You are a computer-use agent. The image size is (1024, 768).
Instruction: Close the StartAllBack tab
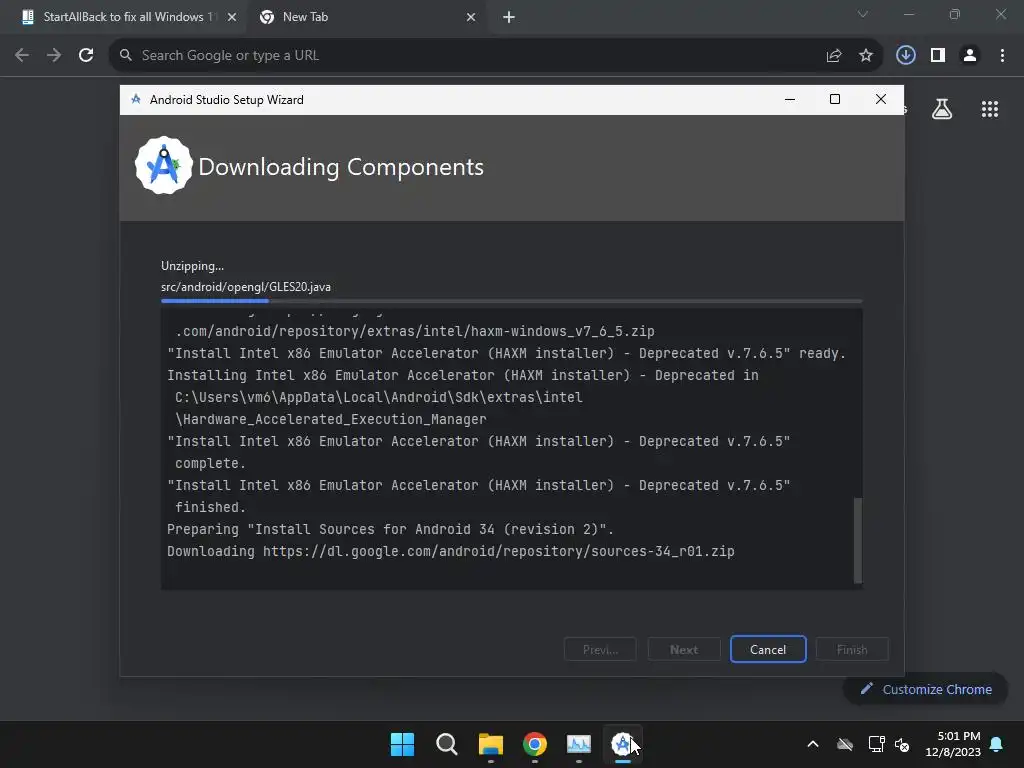coord(232,17)
